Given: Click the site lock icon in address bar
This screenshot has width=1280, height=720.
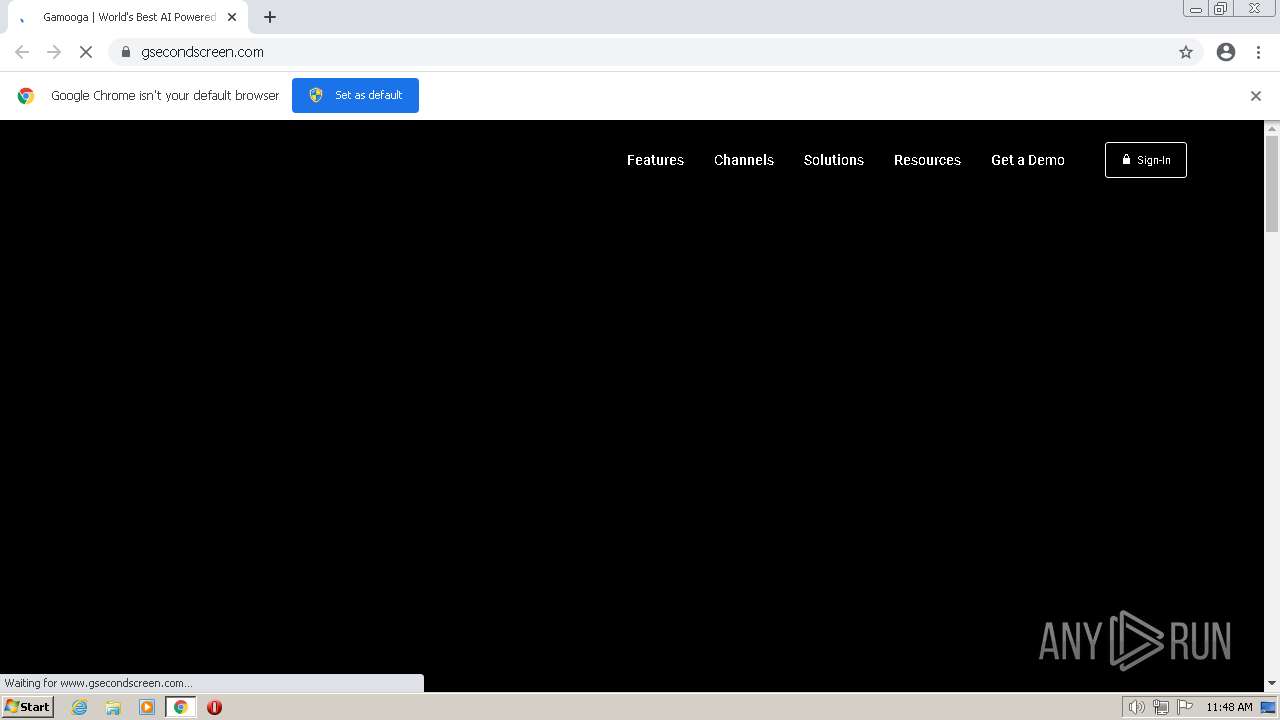Looking at the screenshot, I should coord(126,52).
